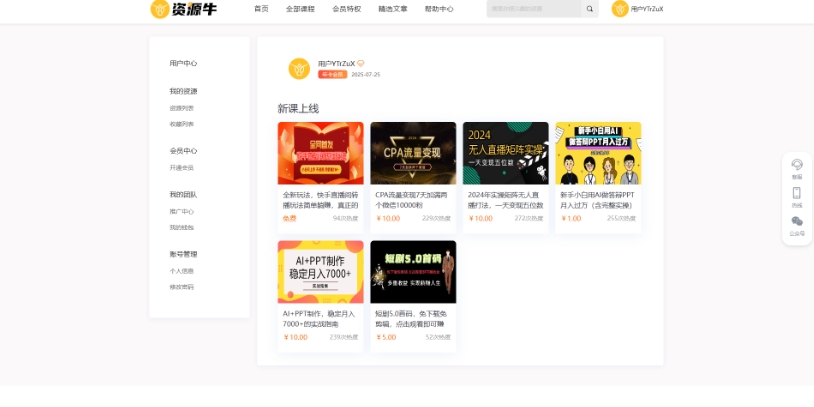Click the 255次热度 count
Image resolution: width=814 pixels, height=407 pixels.
pyautogui.click(x=621, y=219)
